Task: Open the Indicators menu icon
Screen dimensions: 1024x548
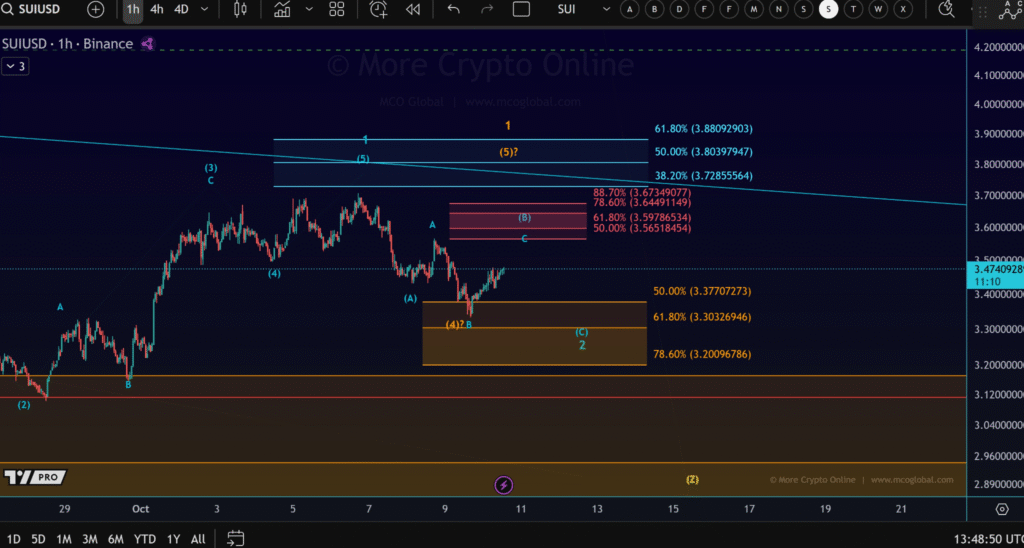Action: tap(282, 9)
